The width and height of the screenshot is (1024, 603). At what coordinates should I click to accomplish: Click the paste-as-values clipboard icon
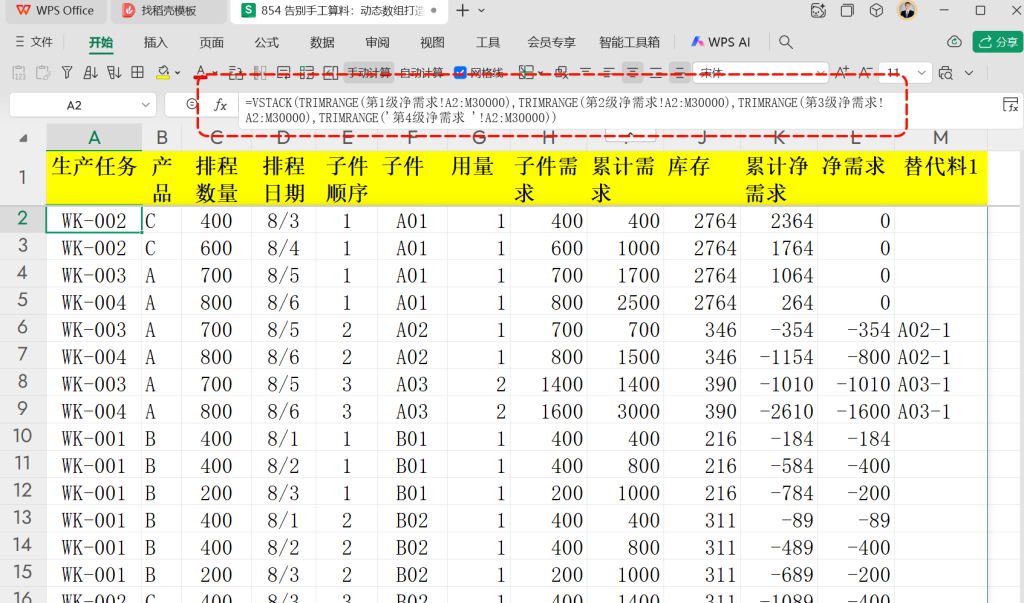click(x=19, y=73)
